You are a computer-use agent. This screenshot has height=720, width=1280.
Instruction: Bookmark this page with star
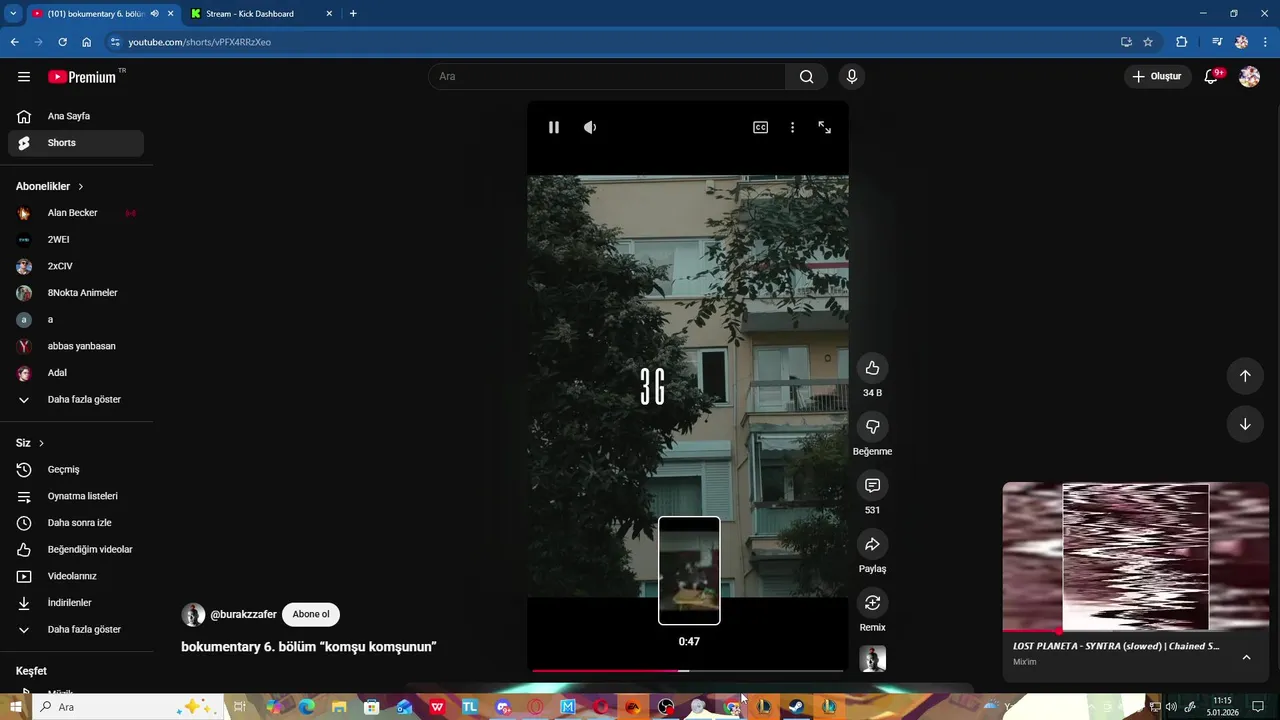[1148, 42]
